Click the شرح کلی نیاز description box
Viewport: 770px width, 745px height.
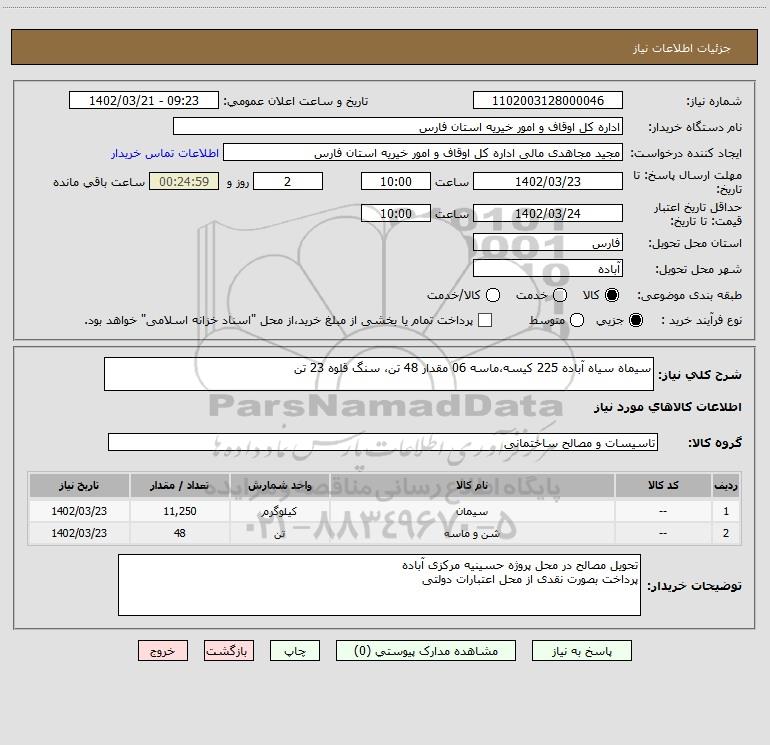click(x=379, y=374)
